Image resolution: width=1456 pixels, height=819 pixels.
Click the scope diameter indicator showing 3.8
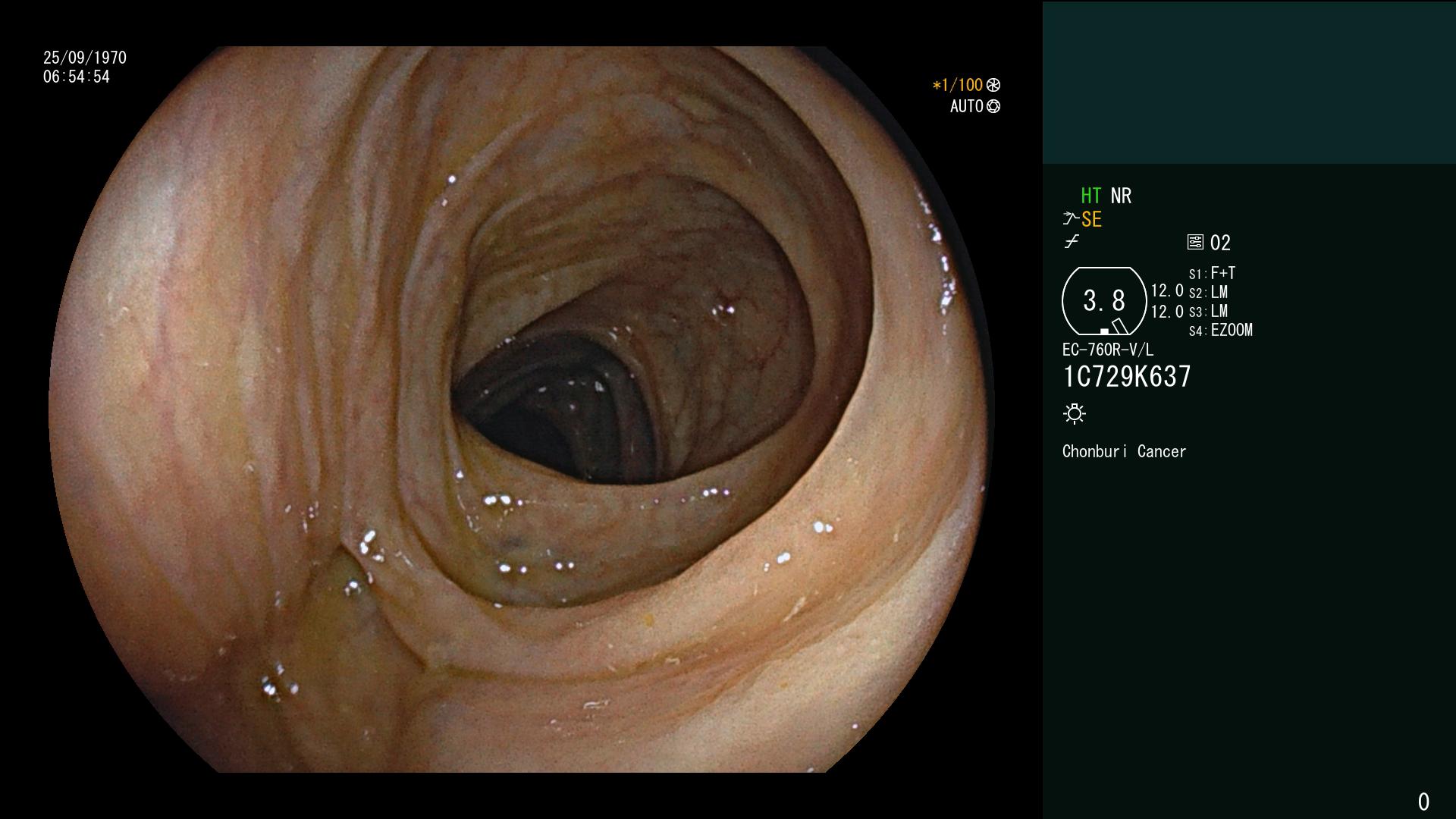click(1104, 301)
